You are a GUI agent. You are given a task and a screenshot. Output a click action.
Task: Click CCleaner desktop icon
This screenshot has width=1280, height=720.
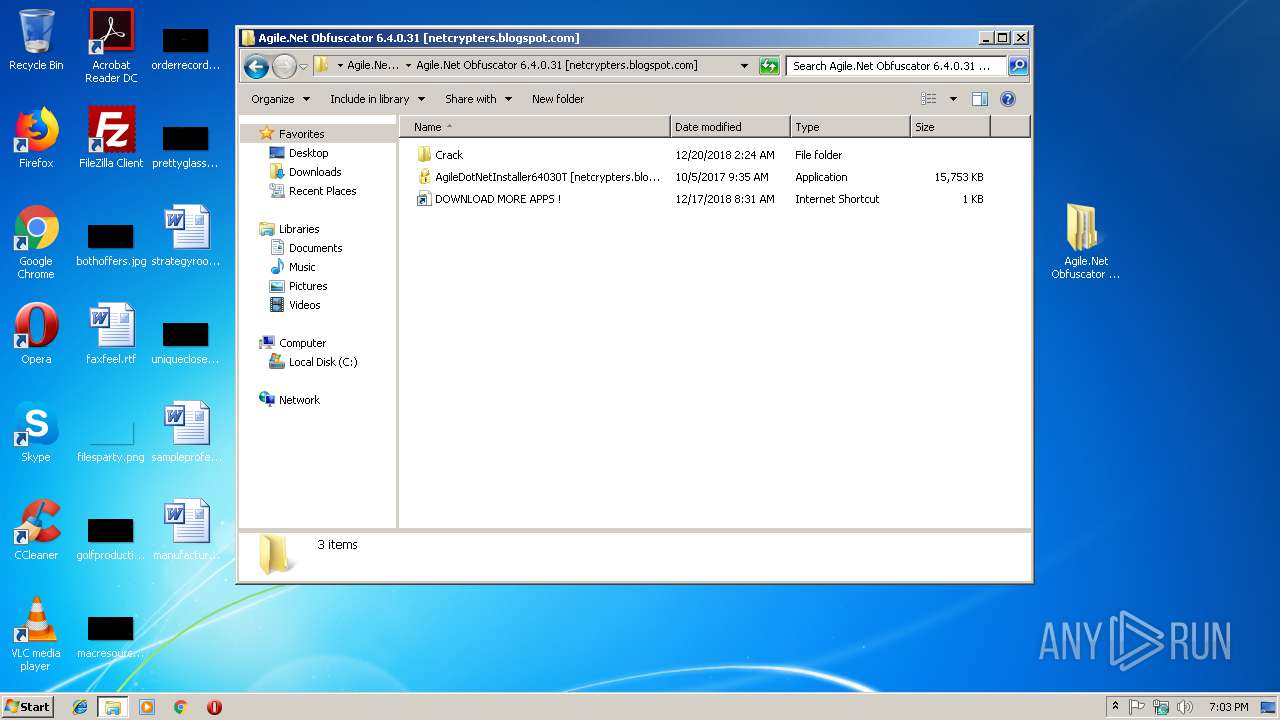click(x=36, y=530)
